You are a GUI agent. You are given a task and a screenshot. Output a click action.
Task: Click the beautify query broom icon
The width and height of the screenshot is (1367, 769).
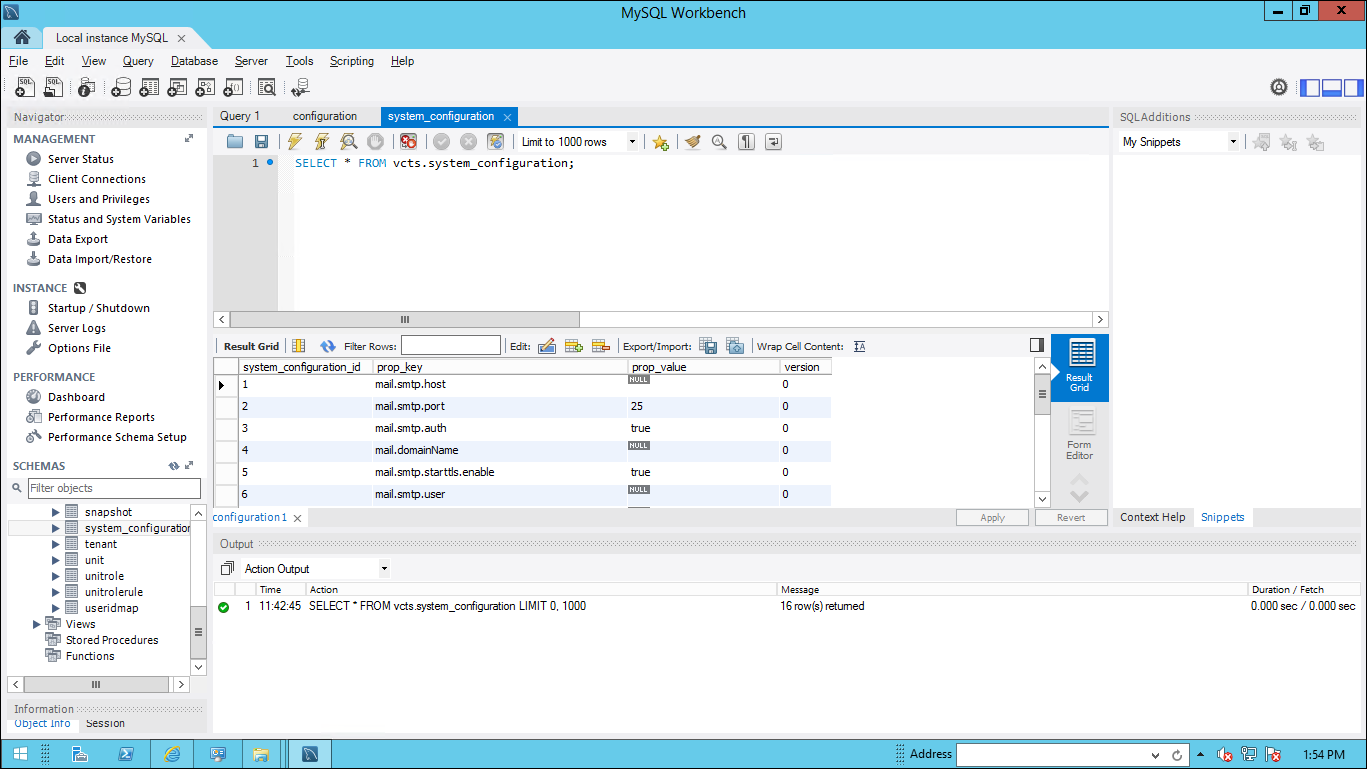[692, 142]
